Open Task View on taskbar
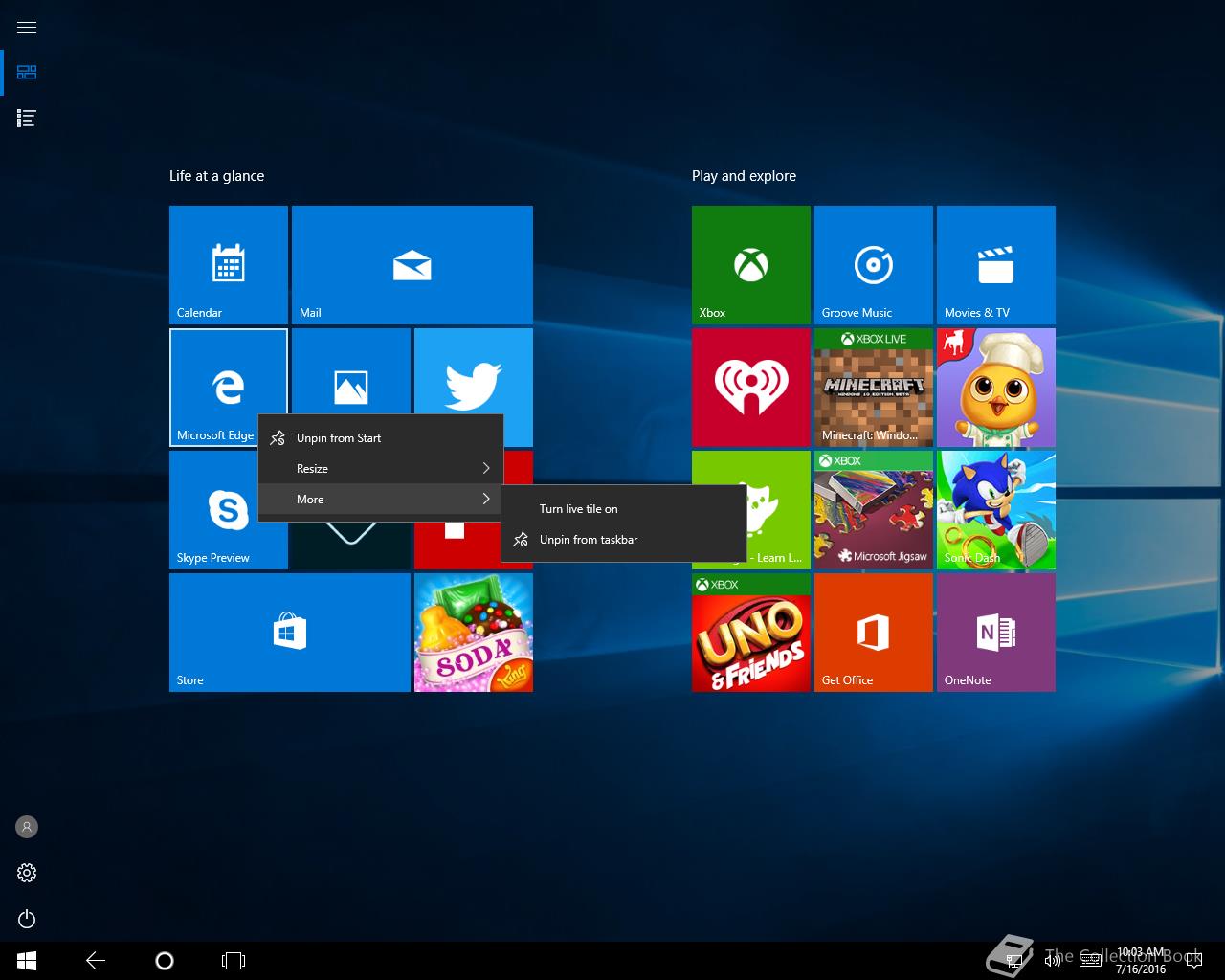This screenshot has height=980, width=1225. (234, 961)
